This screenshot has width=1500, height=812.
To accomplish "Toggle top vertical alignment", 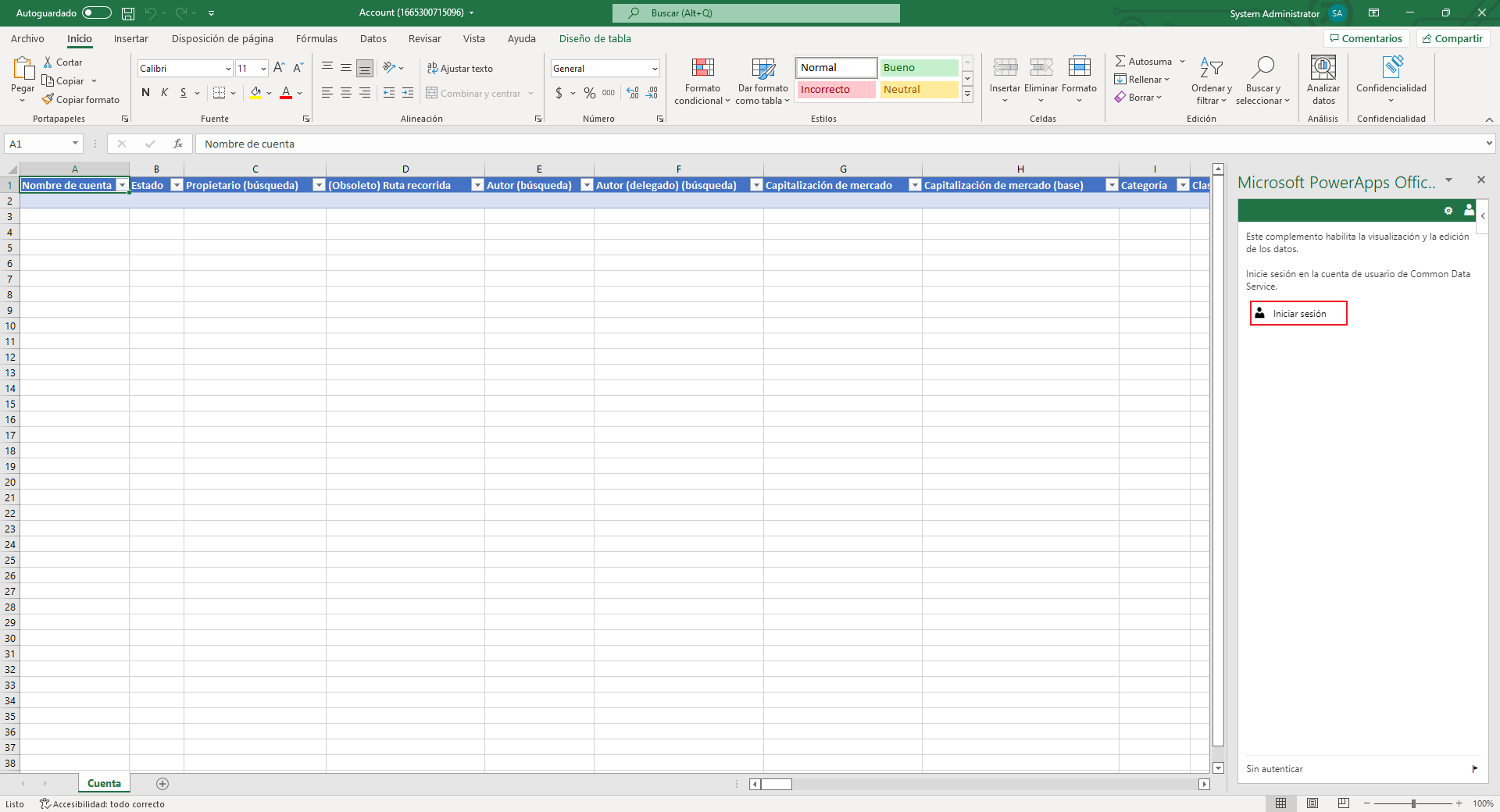I will tap(327, 68).
